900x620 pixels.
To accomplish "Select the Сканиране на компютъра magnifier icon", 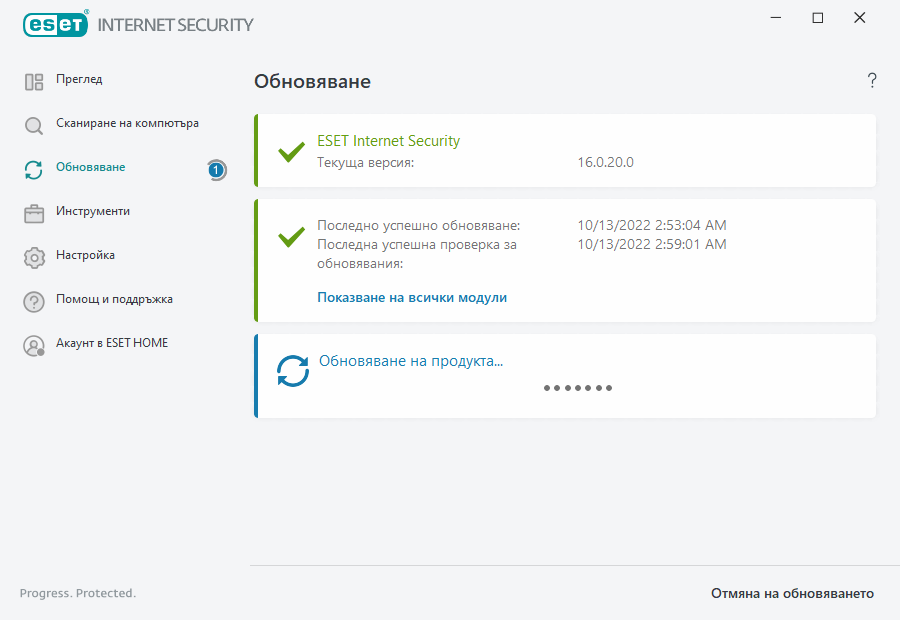I will (33, 124).
